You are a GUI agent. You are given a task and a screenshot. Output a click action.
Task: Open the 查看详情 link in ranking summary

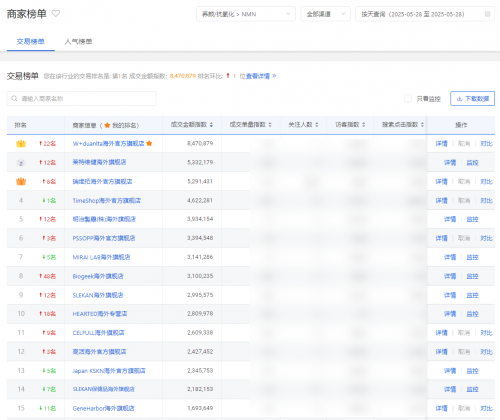pyautogui.click(x=258, y=76)
